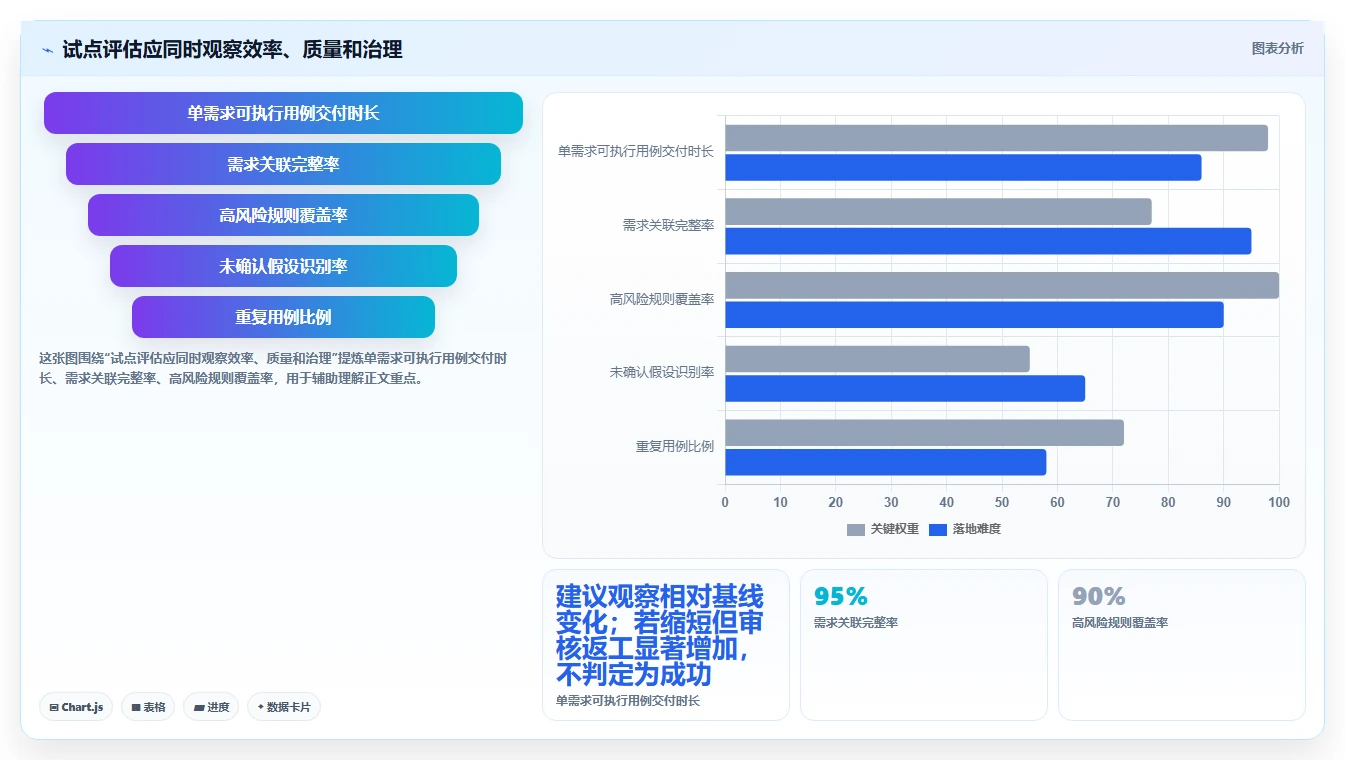
Task: Click the chart y-axis label 高风险规则覆盖率
Action: click(662, 299)
